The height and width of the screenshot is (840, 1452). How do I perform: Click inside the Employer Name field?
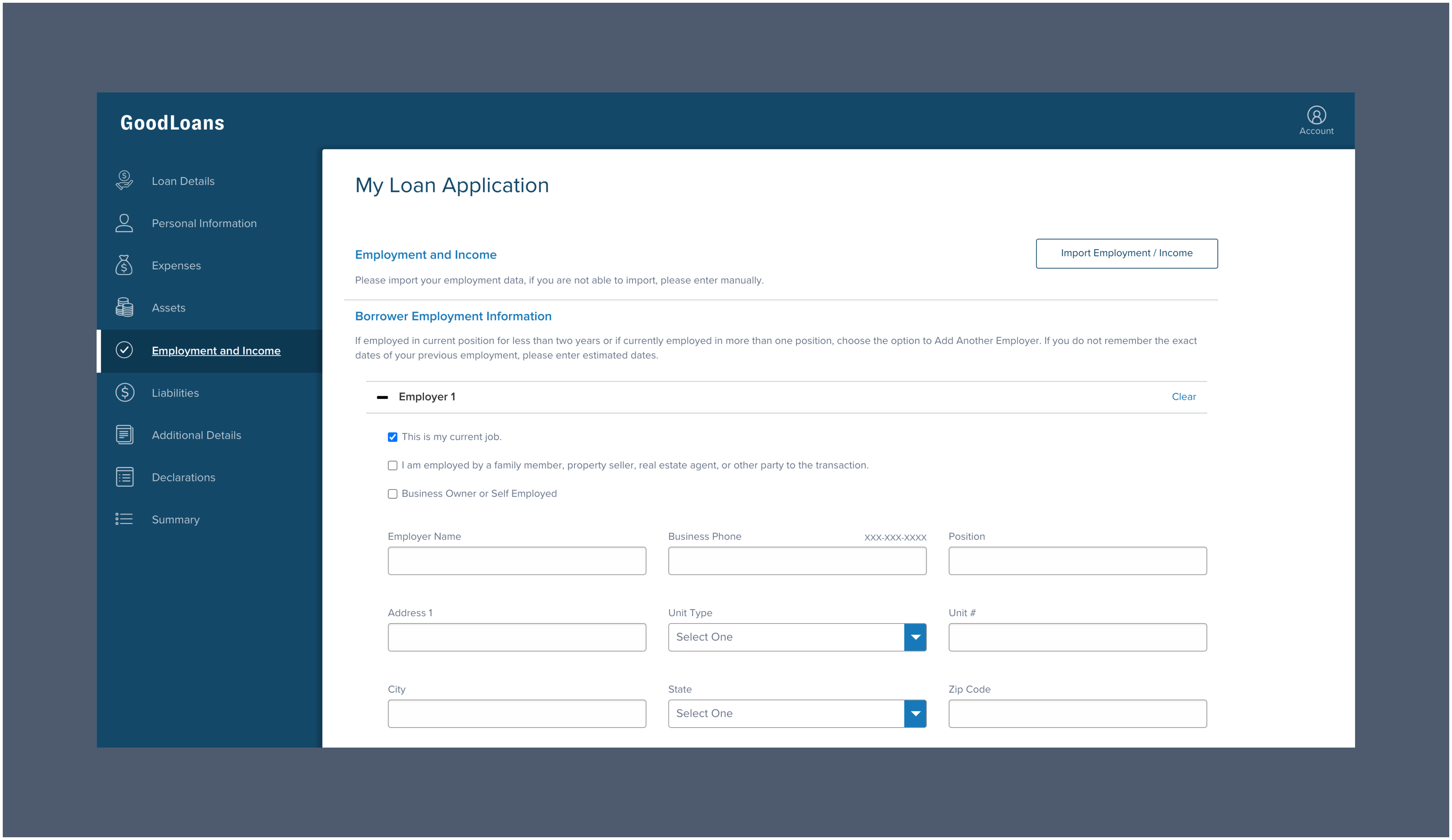coord(516,560)
